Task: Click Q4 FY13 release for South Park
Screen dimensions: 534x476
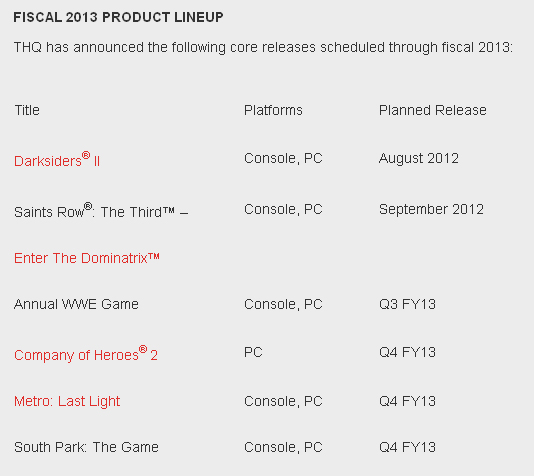Action: (407, 447)
